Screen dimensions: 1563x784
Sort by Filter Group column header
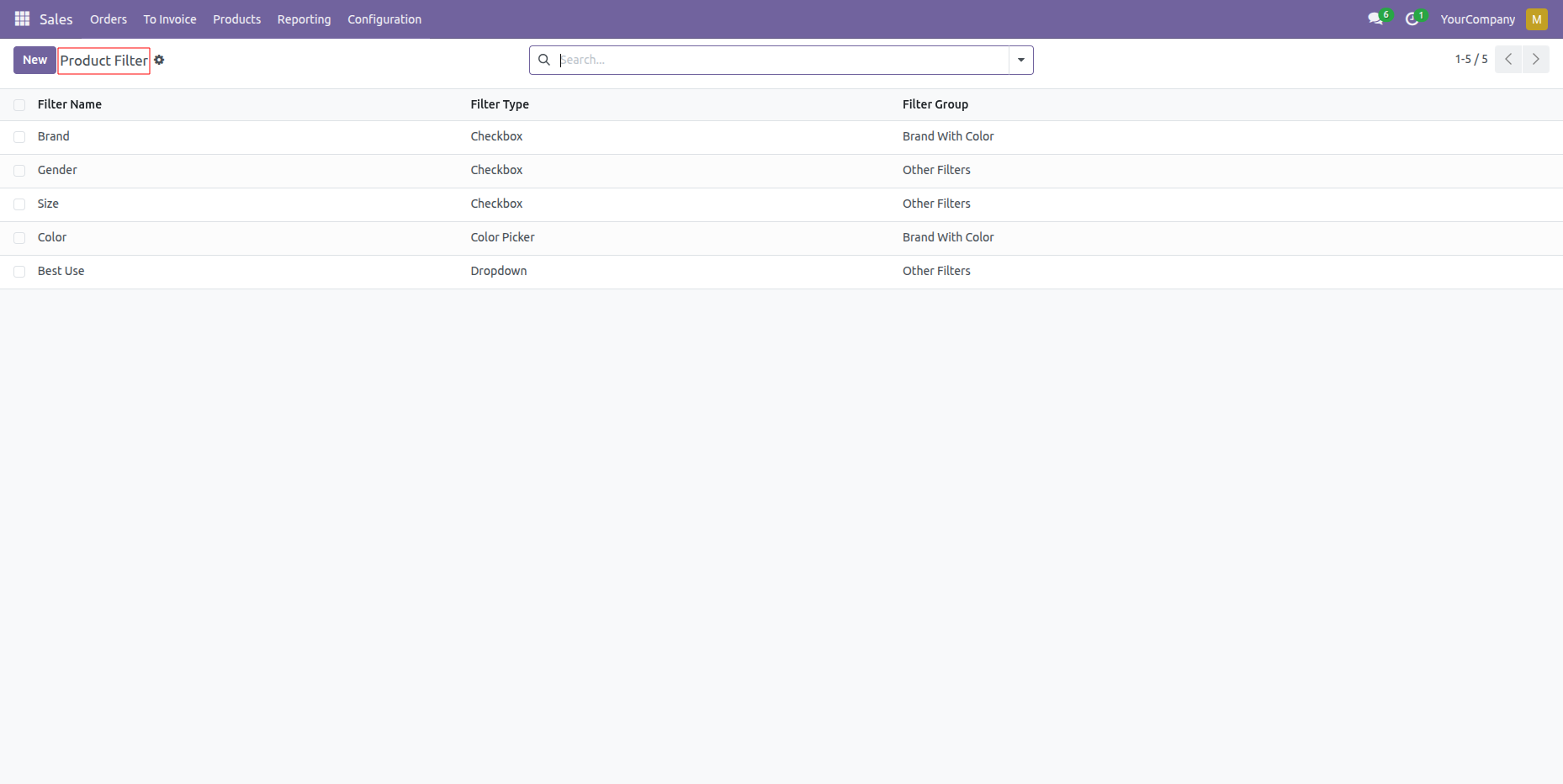point(935,104)
